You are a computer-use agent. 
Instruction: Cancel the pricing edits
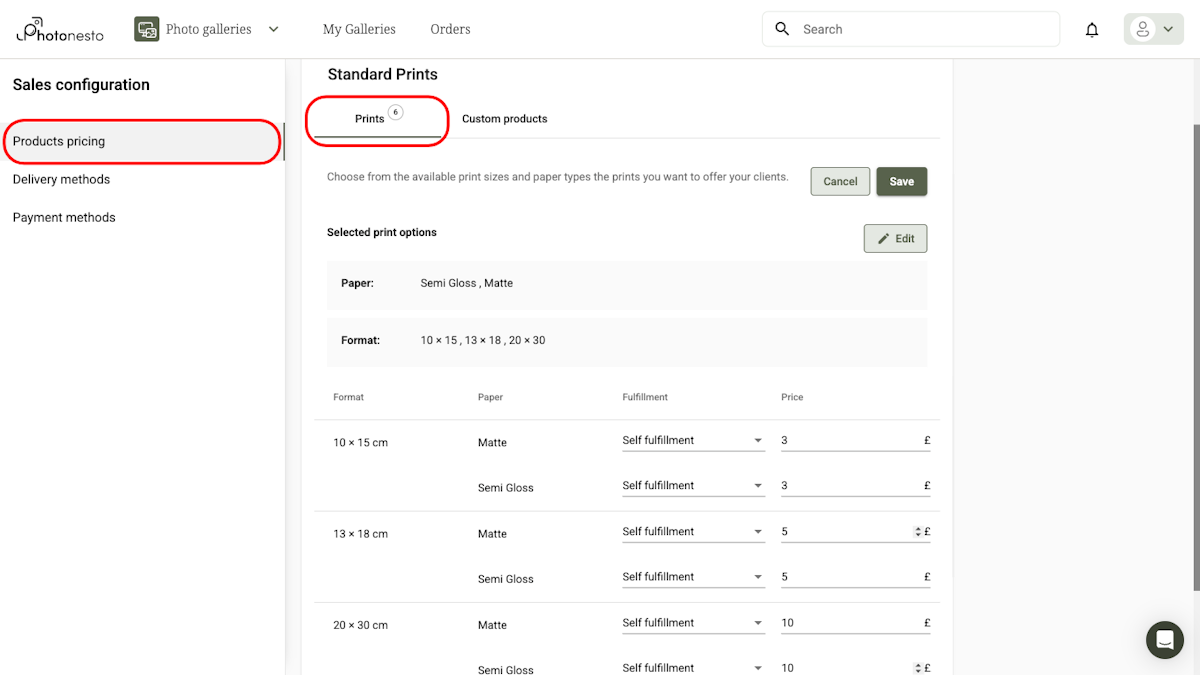pos(839,181)
